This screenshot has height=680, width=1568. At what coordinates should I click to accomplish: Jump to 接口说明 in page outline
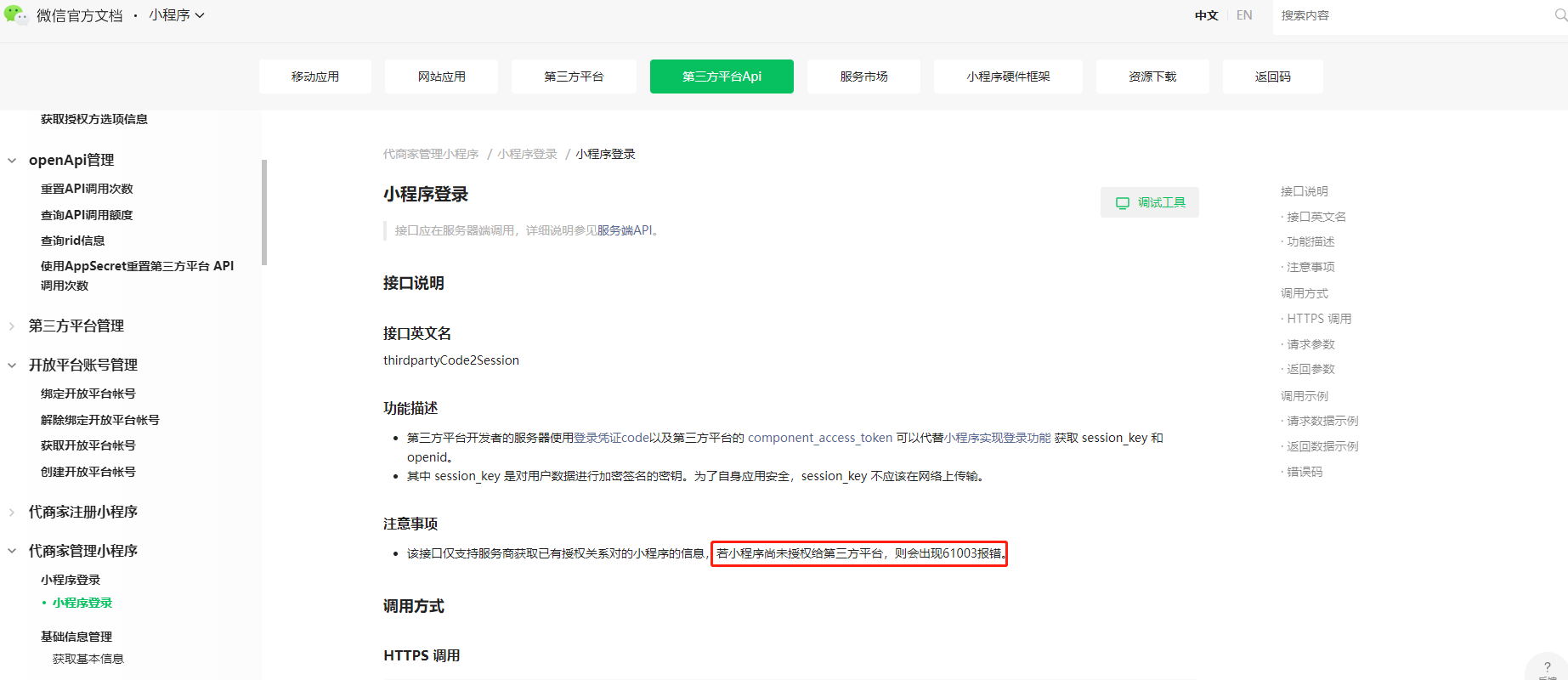(x=1305, y=191)
